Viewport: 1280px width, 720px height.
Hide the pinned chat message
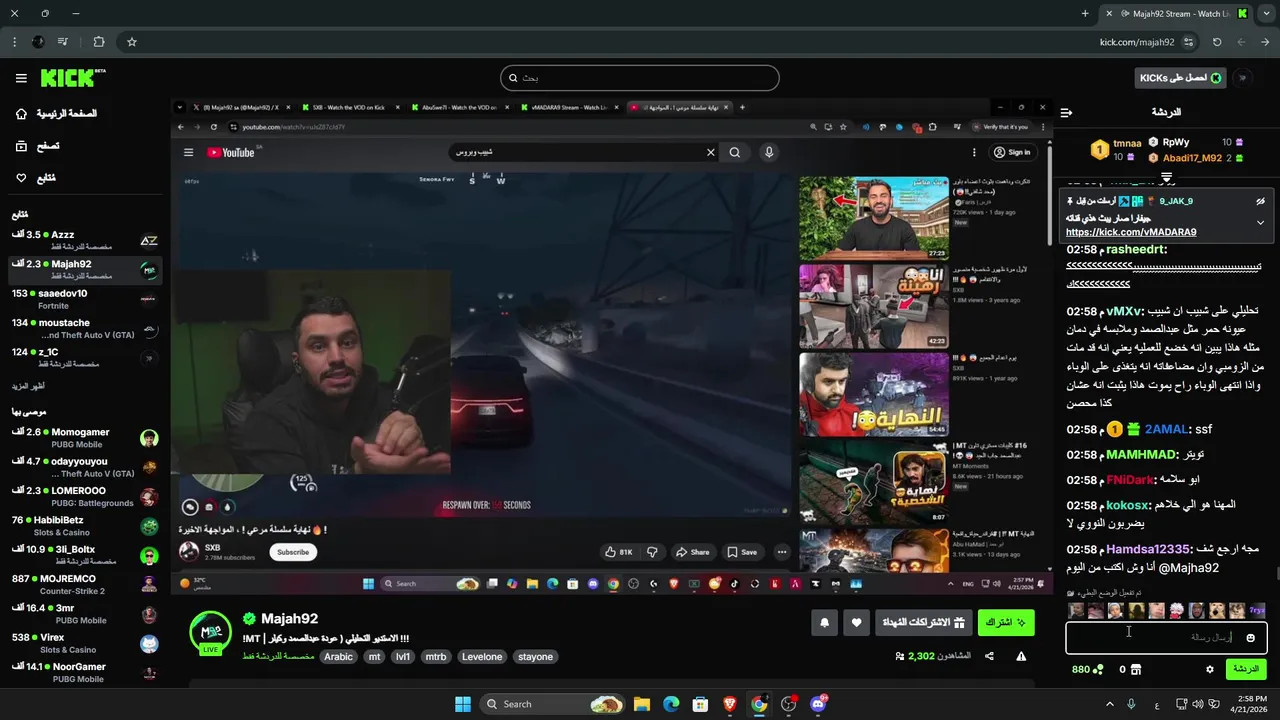pos(1260,201)
